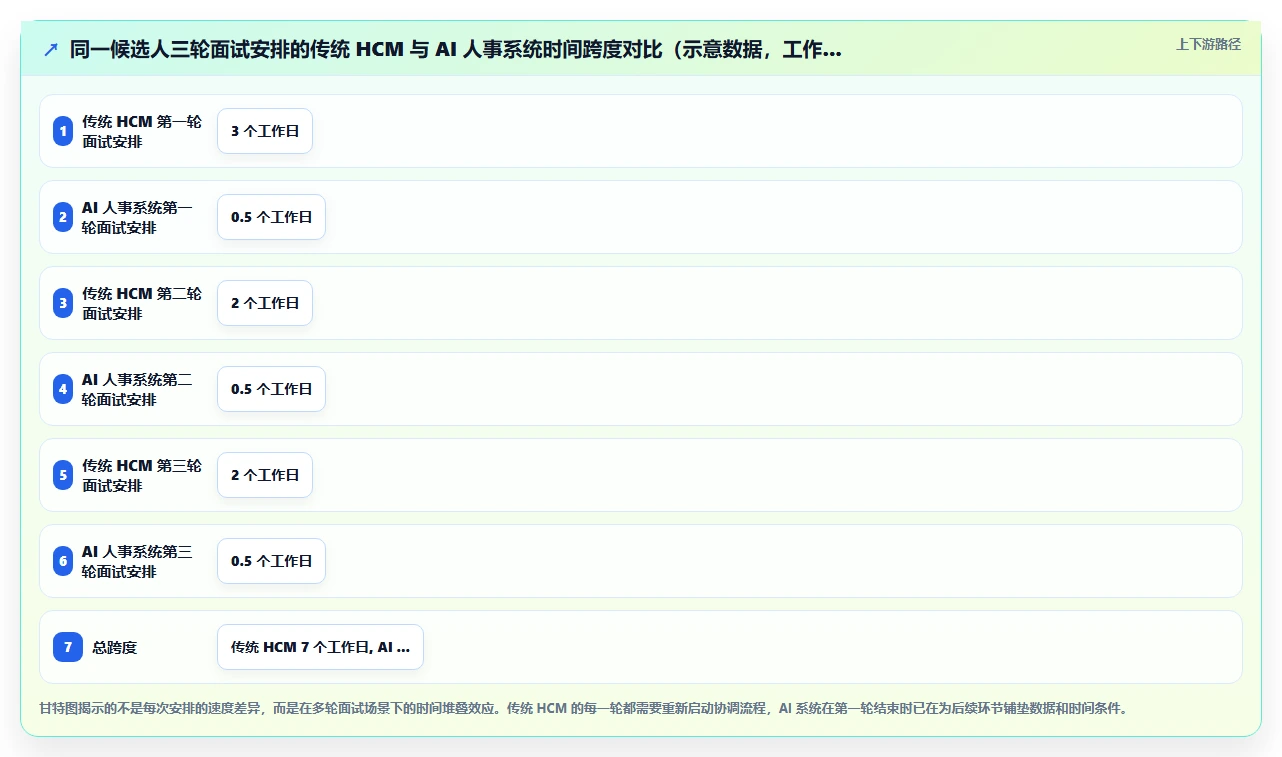Select 0.5 个工作日 chip for AI 第一轮
1282x757 pixels.
pos(271,217)
